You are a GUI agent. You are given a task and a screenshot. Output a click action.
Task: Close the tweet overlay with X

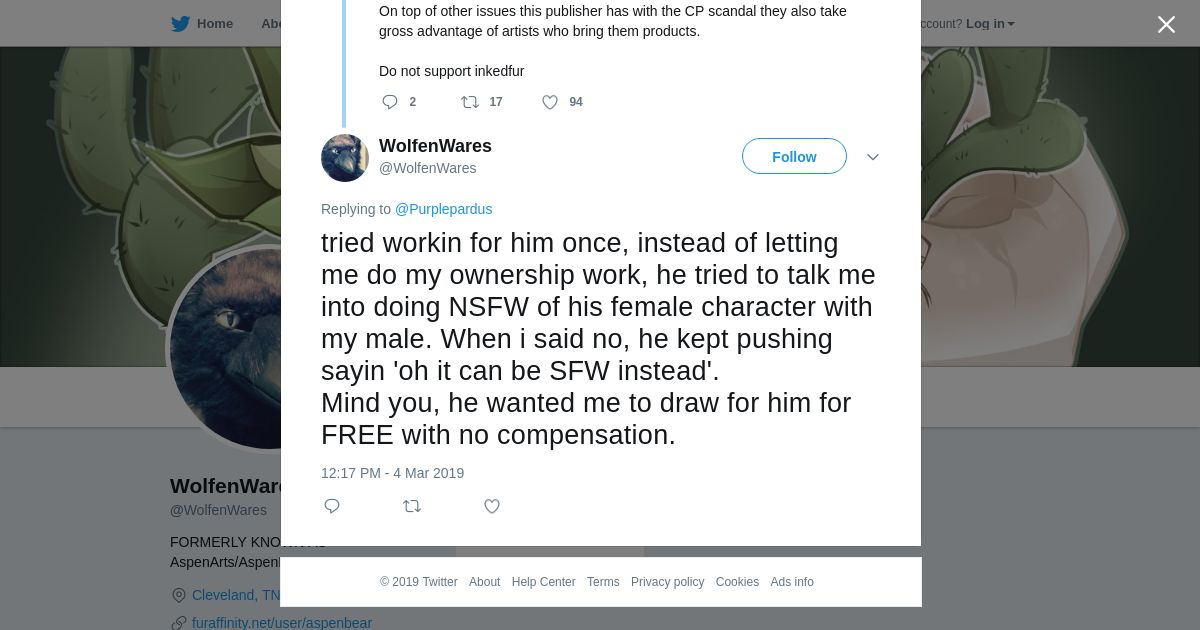click(1166, 25)
